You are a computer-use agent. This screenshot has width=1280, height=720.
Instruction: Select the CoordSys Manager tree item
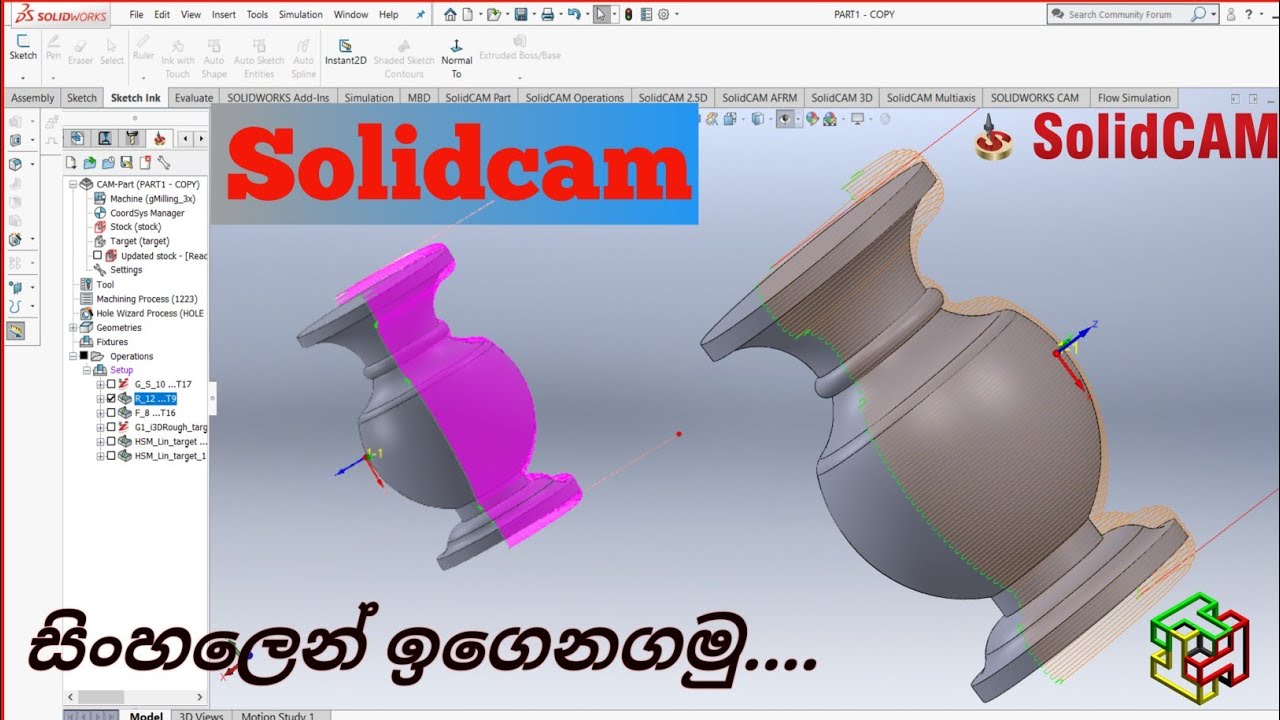139,213
